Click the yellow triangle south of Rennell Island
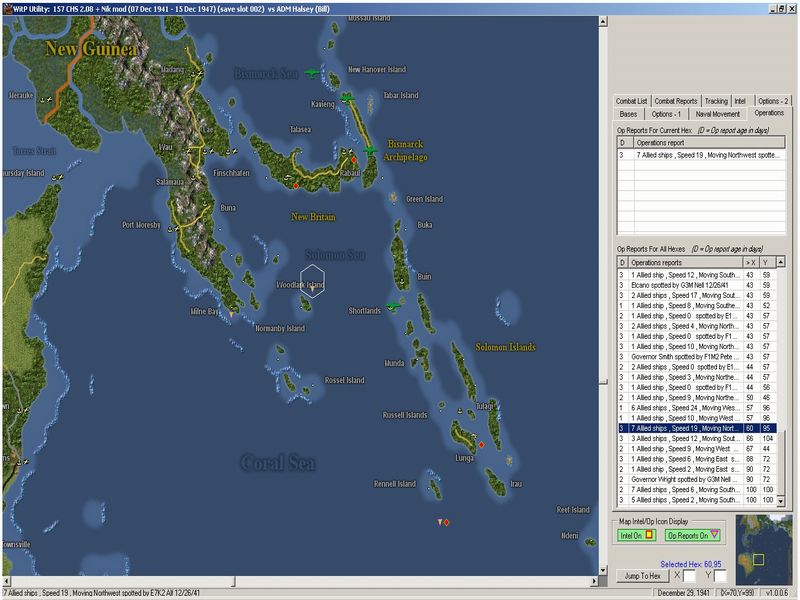The image size is (800, 600). click(x=440, y=522)
